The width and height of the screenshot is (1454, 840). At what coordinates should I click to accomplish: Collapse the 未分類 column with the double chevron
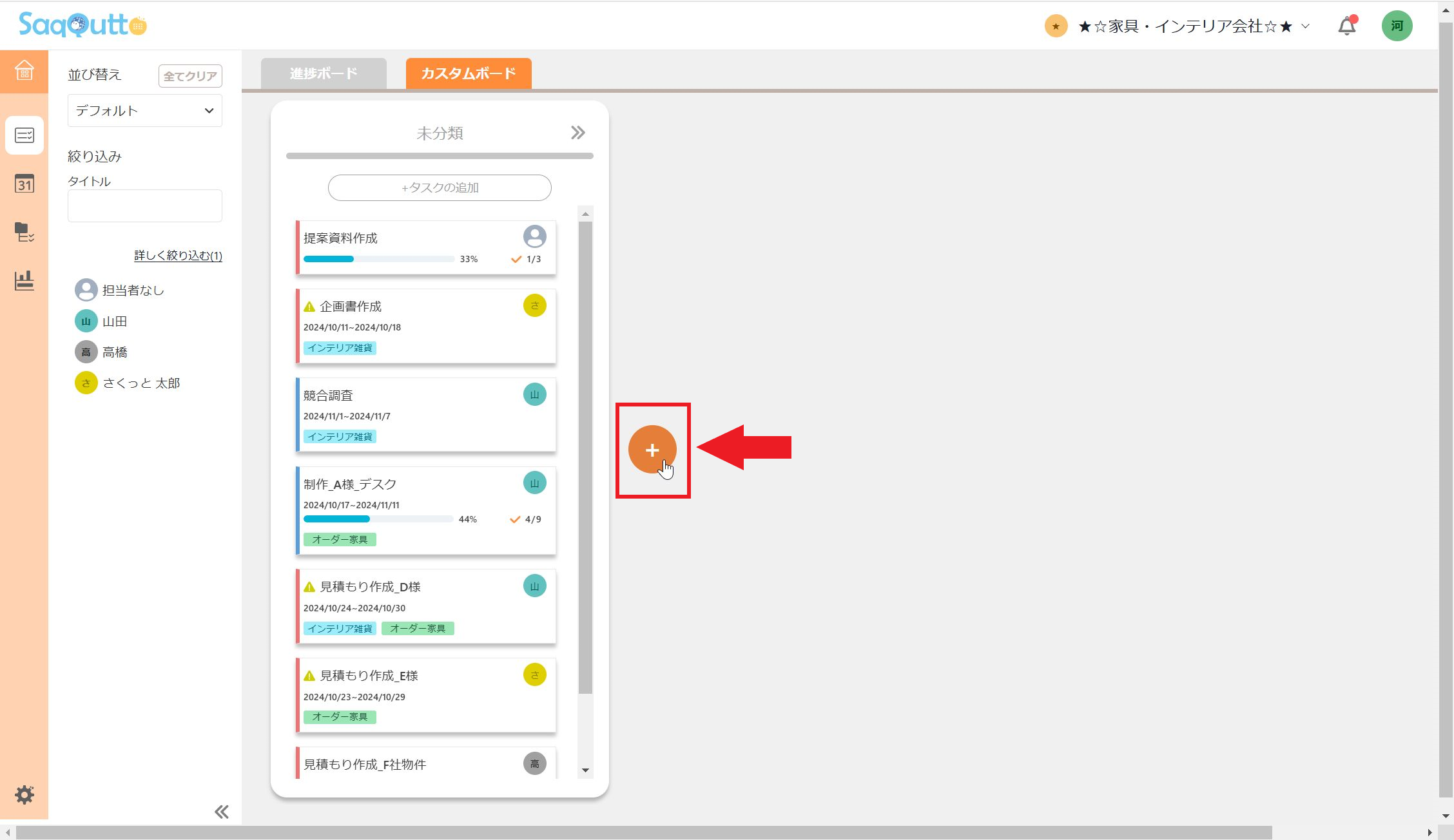click(577, 133)
